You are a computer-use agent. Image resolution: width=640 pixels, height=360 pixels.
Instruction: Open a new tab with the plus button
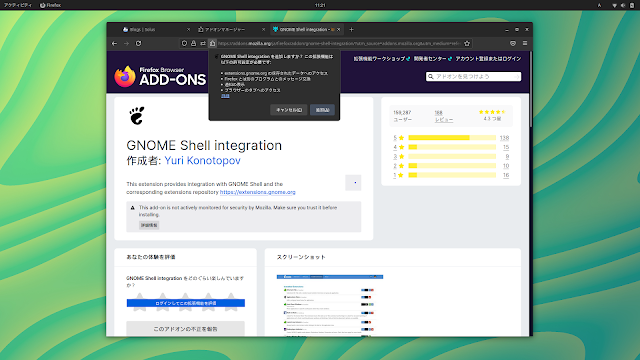[x=351, y=29]
